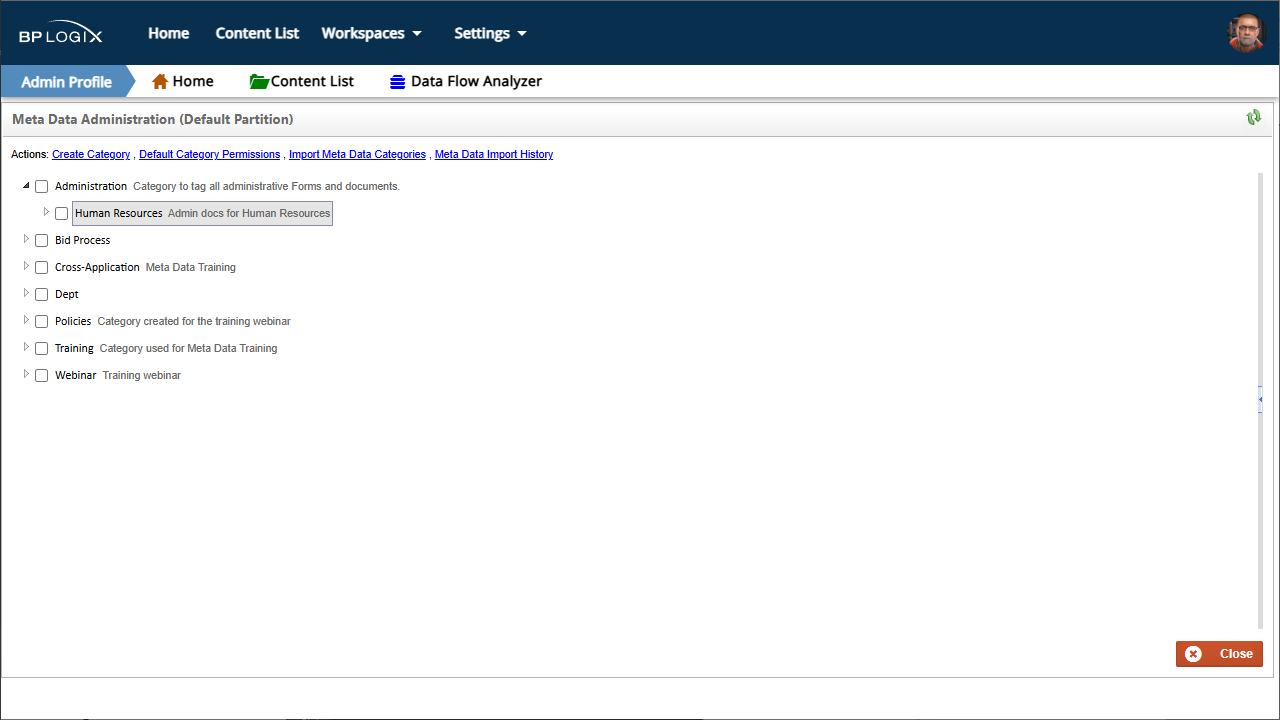Tick the Webinar checkbox

click(x=42, y=376)
